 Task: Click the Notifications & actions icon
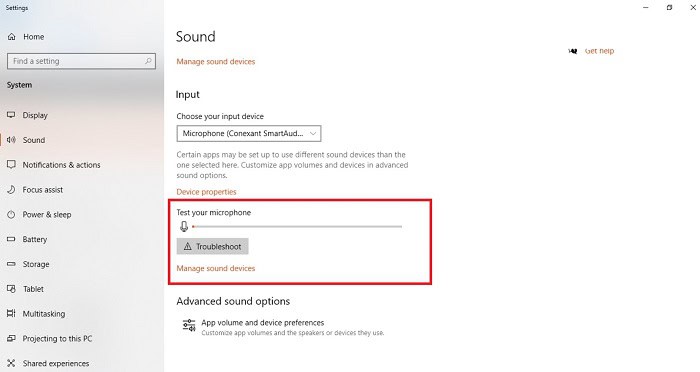point(11,165)
